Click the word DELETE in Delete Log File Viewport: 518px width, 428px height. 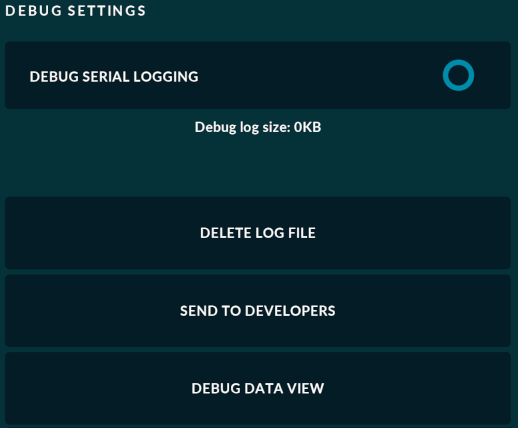(226, 233)
